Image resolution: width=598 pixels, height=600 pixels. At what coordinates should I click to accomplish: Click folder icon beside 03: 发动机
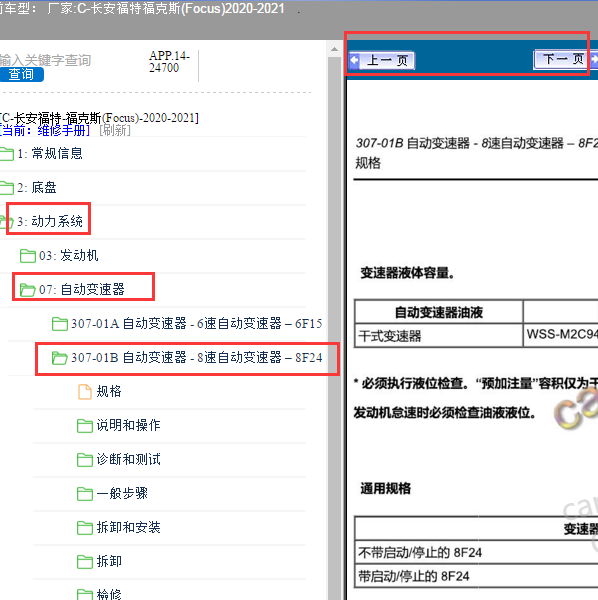[x=28, y=256]
